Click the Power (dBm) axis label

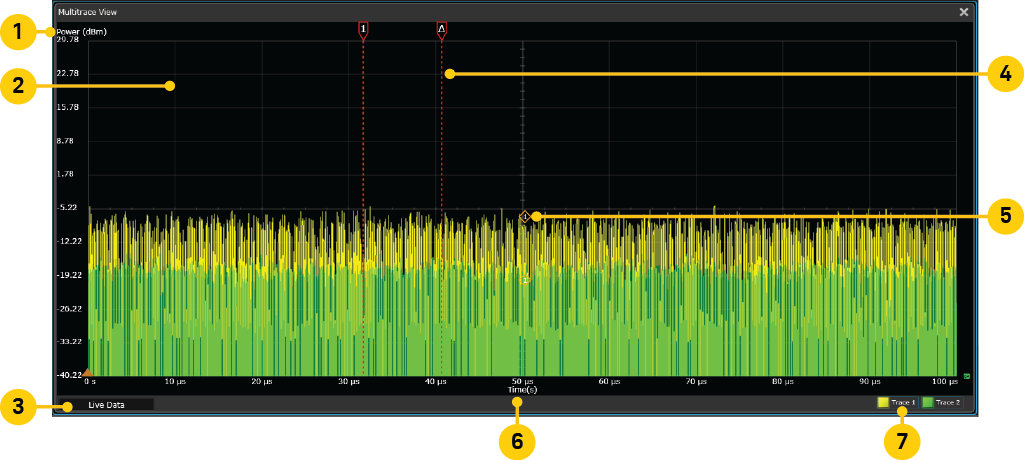tap(81, 31)
